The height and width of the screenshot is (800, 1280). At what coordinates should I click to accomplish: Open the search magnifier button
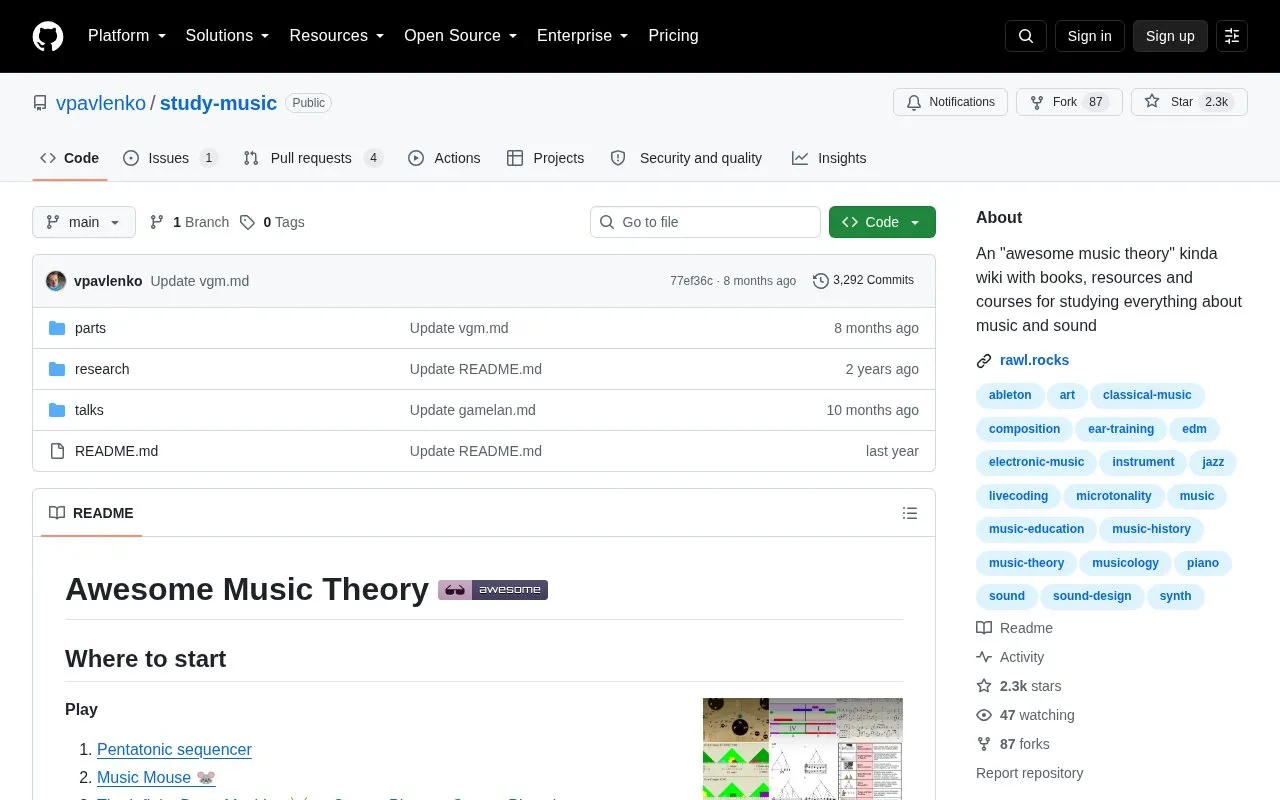point(1026,36)
